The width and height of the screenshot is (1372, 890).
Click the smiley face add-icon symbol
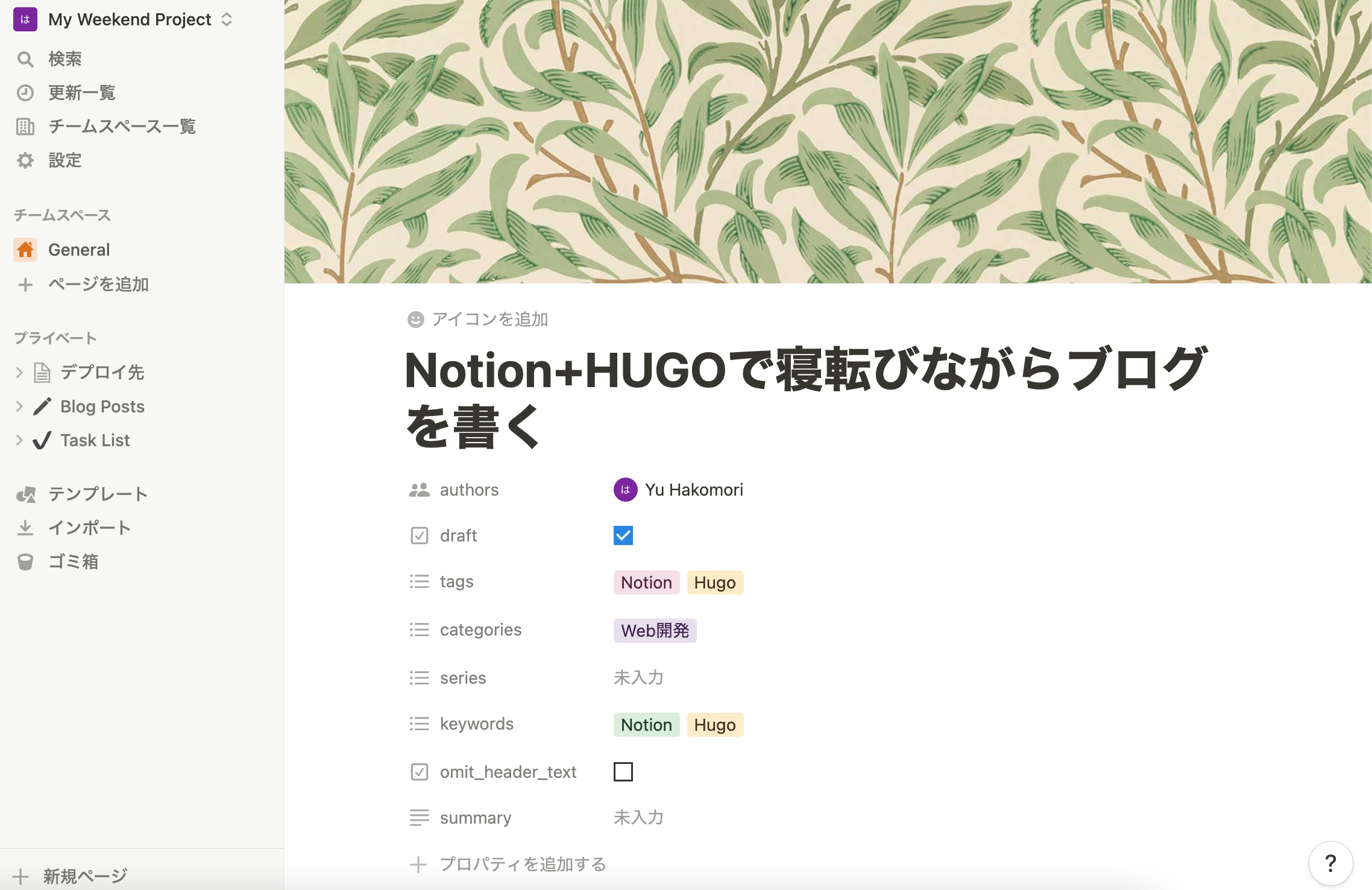point(416,320)
